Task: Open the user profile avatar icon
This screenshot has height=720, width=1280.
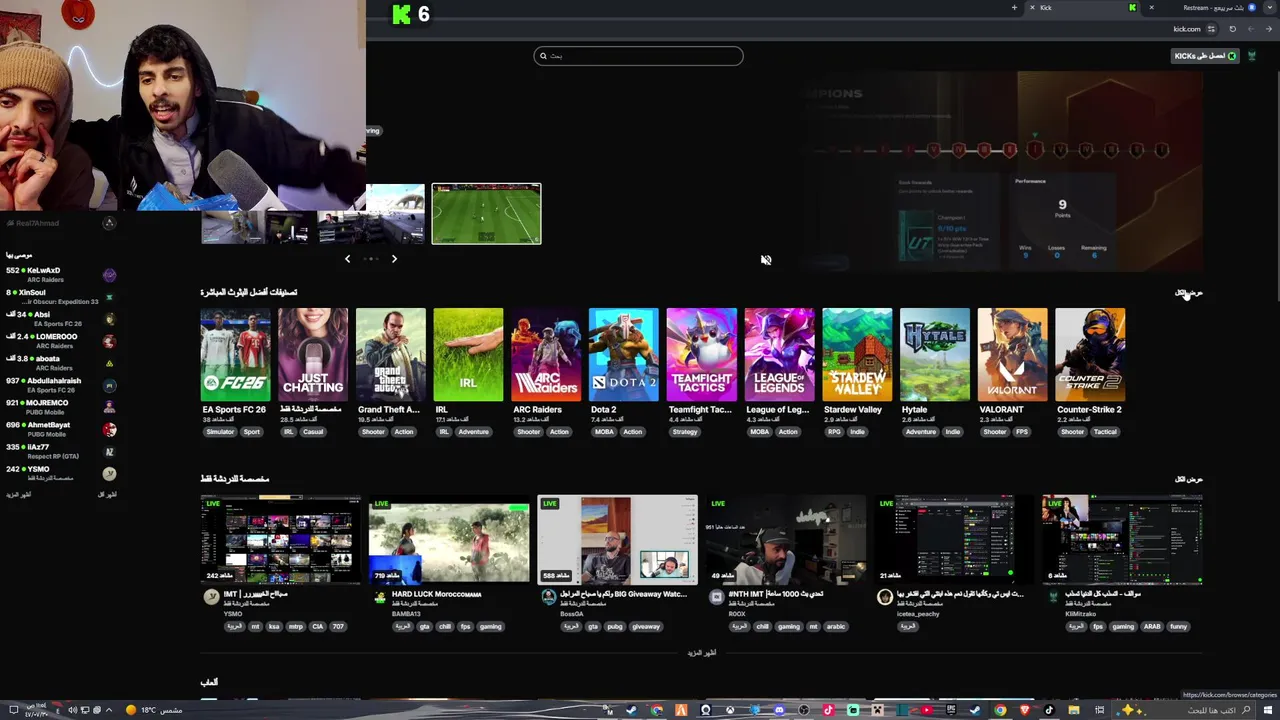Action: point(1251,56)
